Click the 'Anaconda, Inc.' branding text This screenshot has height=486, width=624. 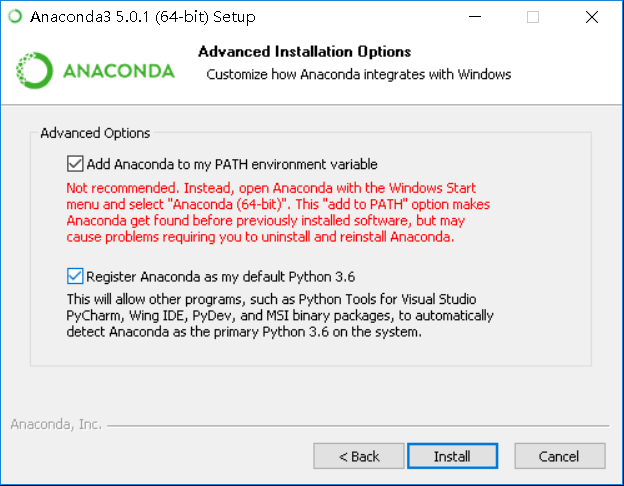point(56,424)
